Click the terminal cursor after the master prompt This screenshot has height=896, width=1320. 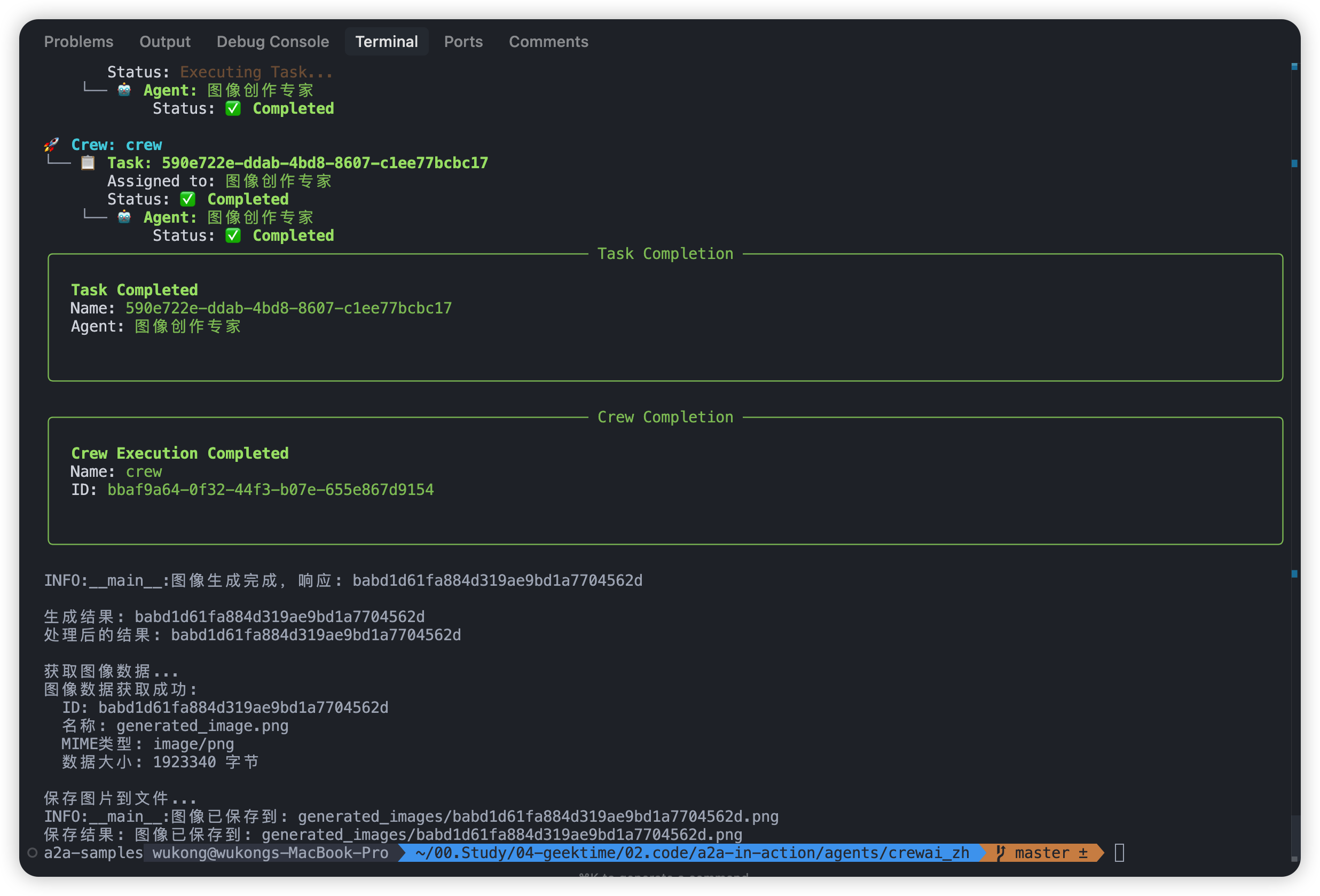pos(1119,852)
